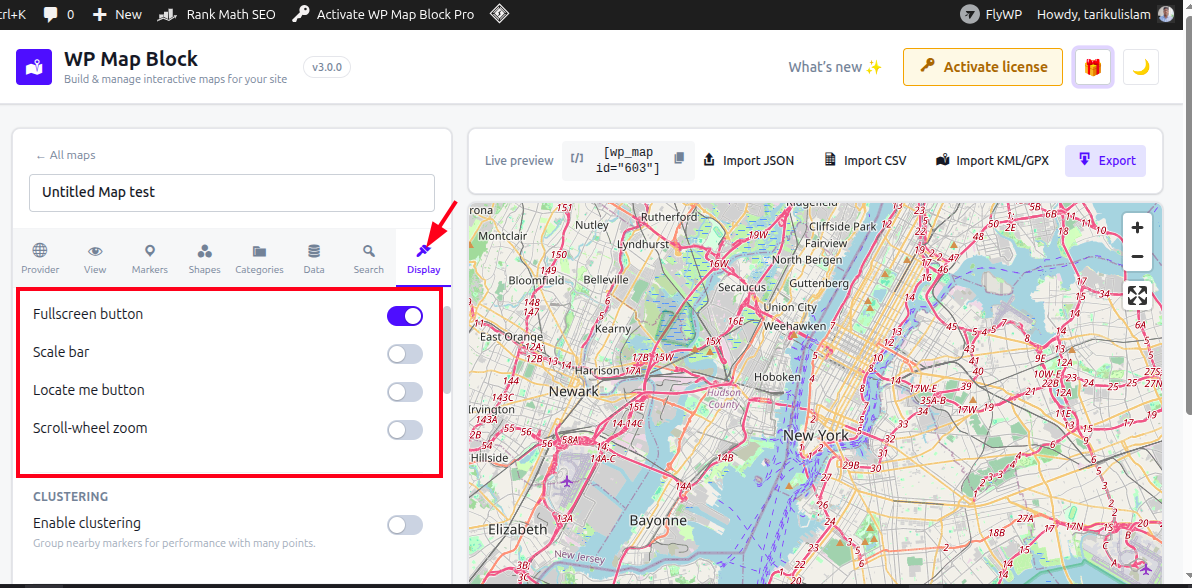Viewport: 1192px width, 588px height.
Task: Select the Display tab
Action: point(423,259)
